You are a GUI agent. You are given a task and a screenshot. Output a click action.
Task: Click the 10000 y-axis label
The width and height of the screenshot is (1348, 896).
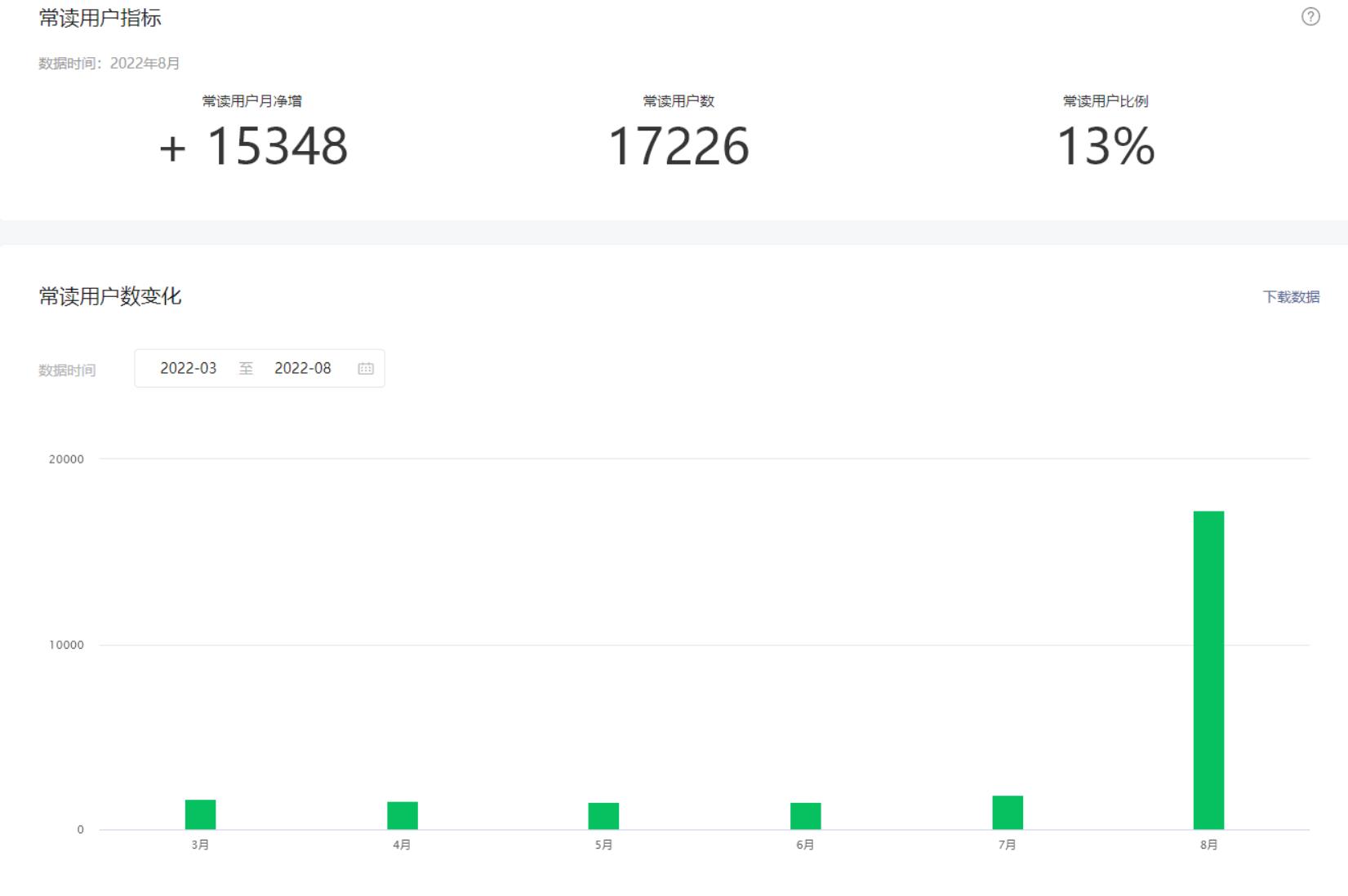(x=66, y=645)
